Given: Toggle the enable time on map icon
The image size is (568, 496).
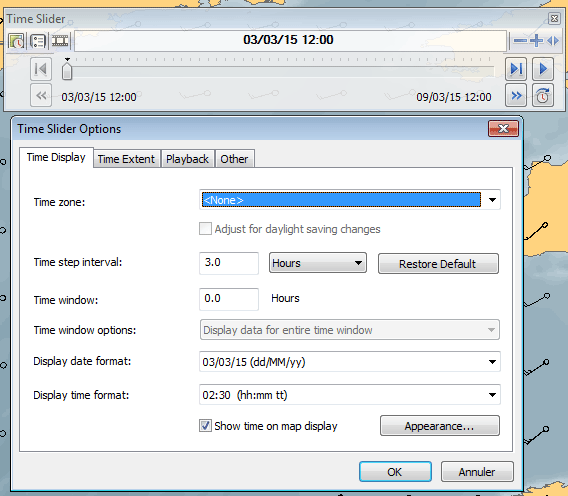Looking at the screenshot, I should (x=16, y=41).
